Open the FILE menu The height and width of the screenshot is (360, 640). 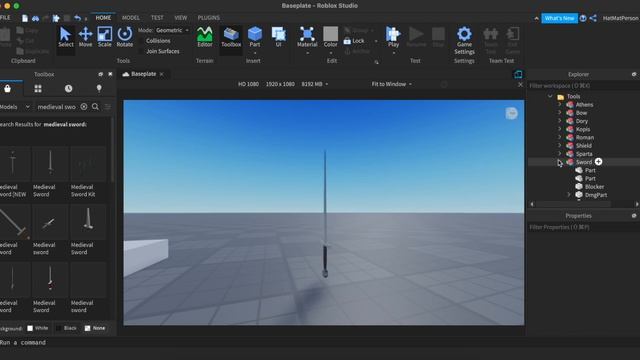tap(5, 18)
